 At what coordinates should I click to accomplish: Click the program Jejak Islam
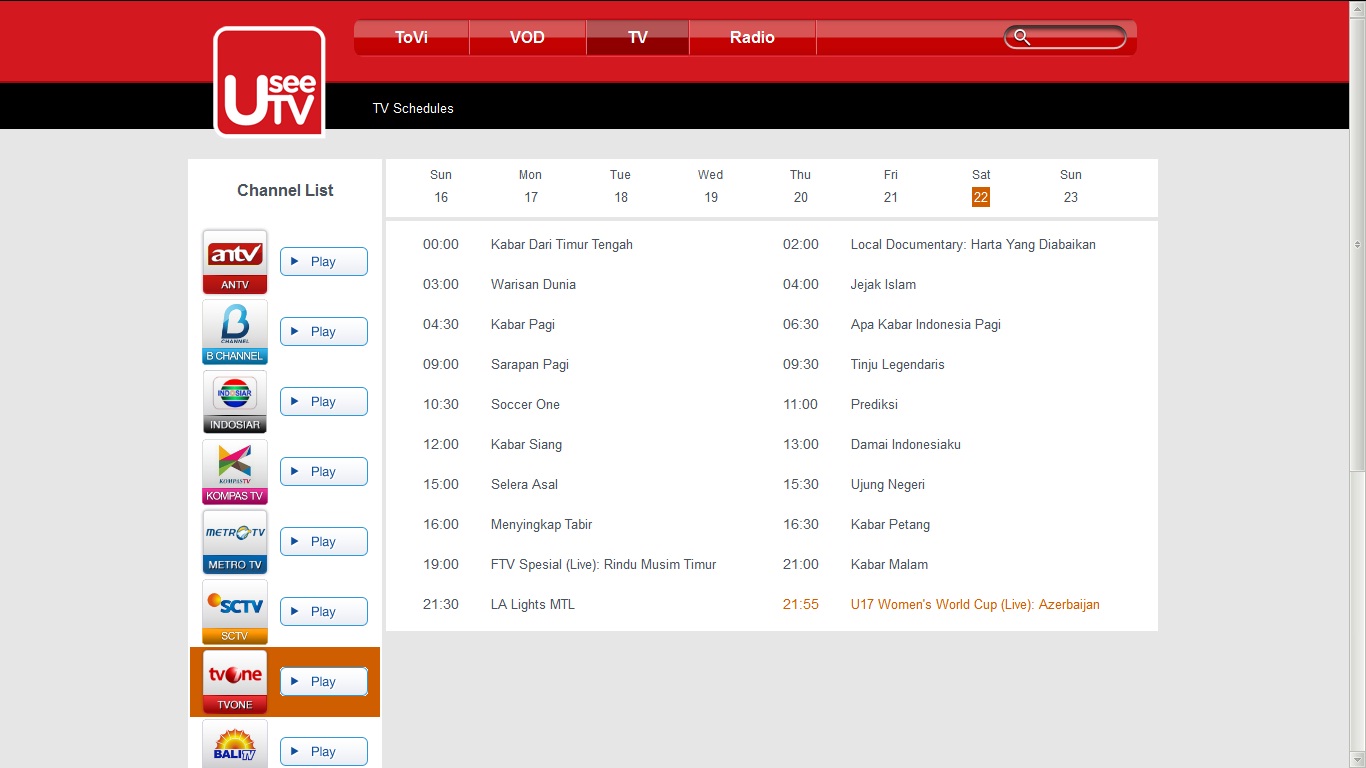[883, 284]
